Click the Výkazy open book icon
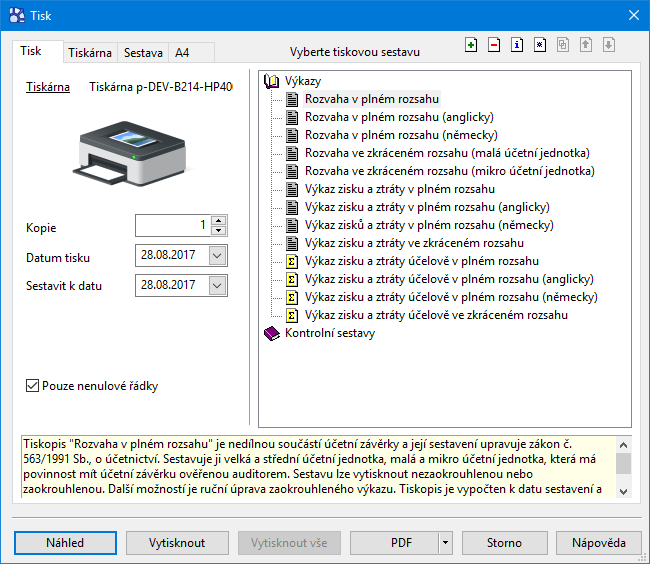This screenshot has height=564, width=650. click(x=272, y=81)
